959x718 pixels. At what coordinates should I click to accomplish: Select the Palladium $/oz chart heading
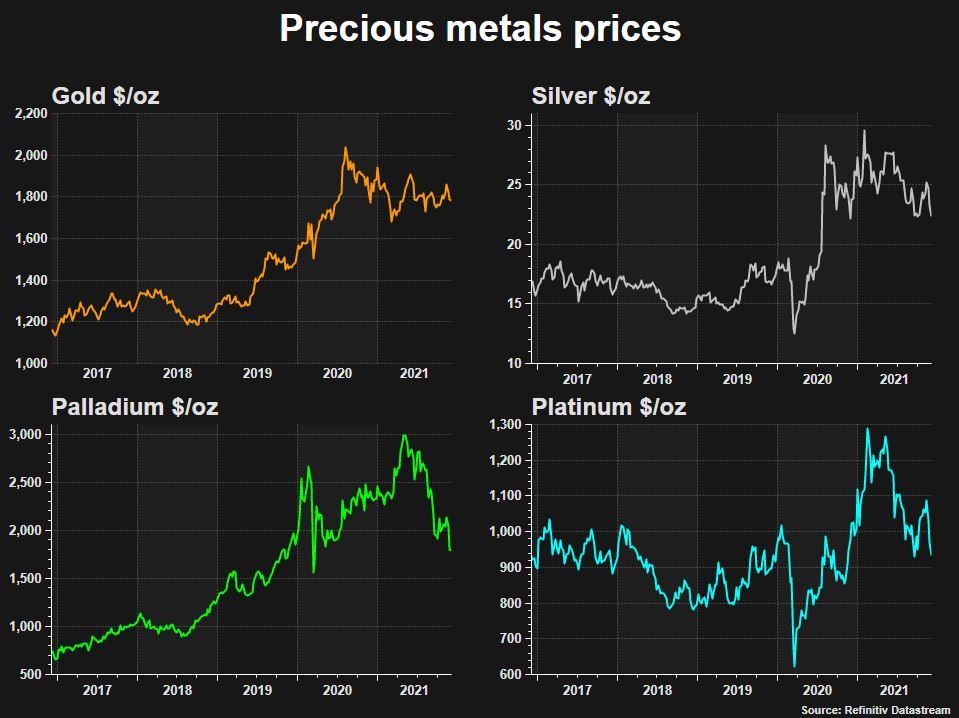(x=135, y=407)
